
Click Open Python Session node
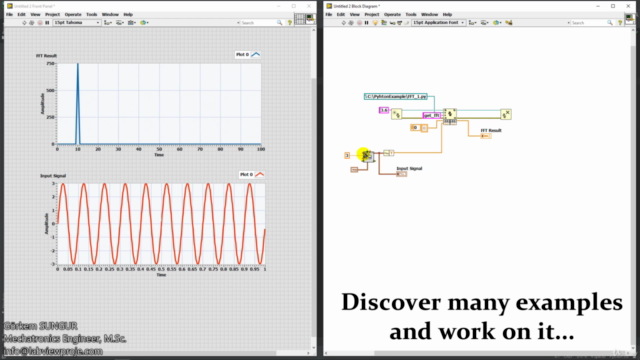[x=397, y=114]
